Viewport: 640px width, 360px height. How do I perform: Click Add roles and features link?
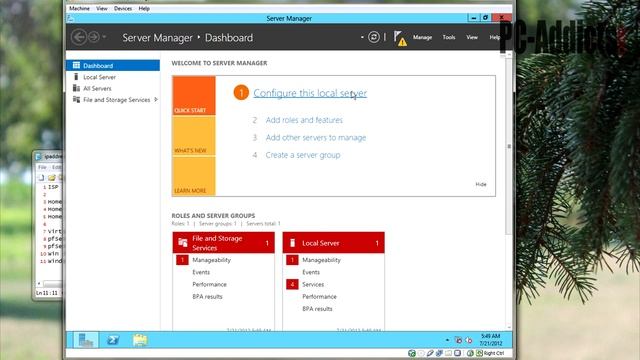pos(304,120)
